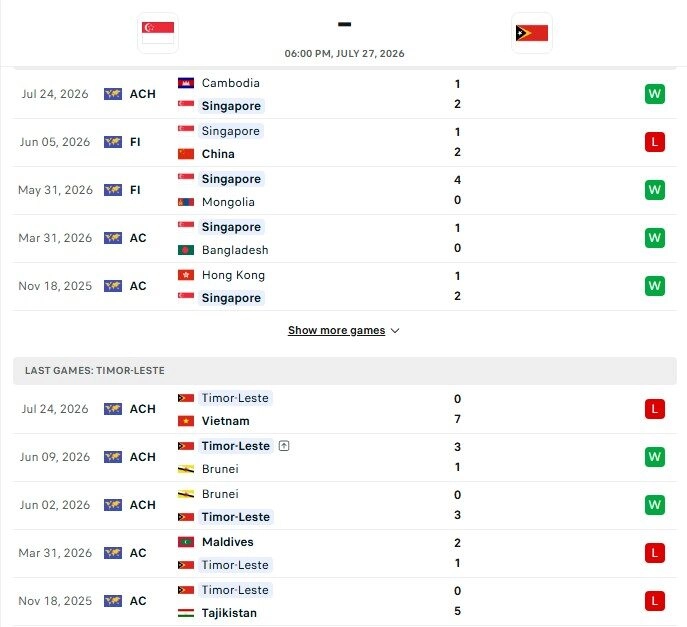This screenshot has height=627, width=687.
Task: Open the loss badge for Singapore vs China
Action: 655,142
